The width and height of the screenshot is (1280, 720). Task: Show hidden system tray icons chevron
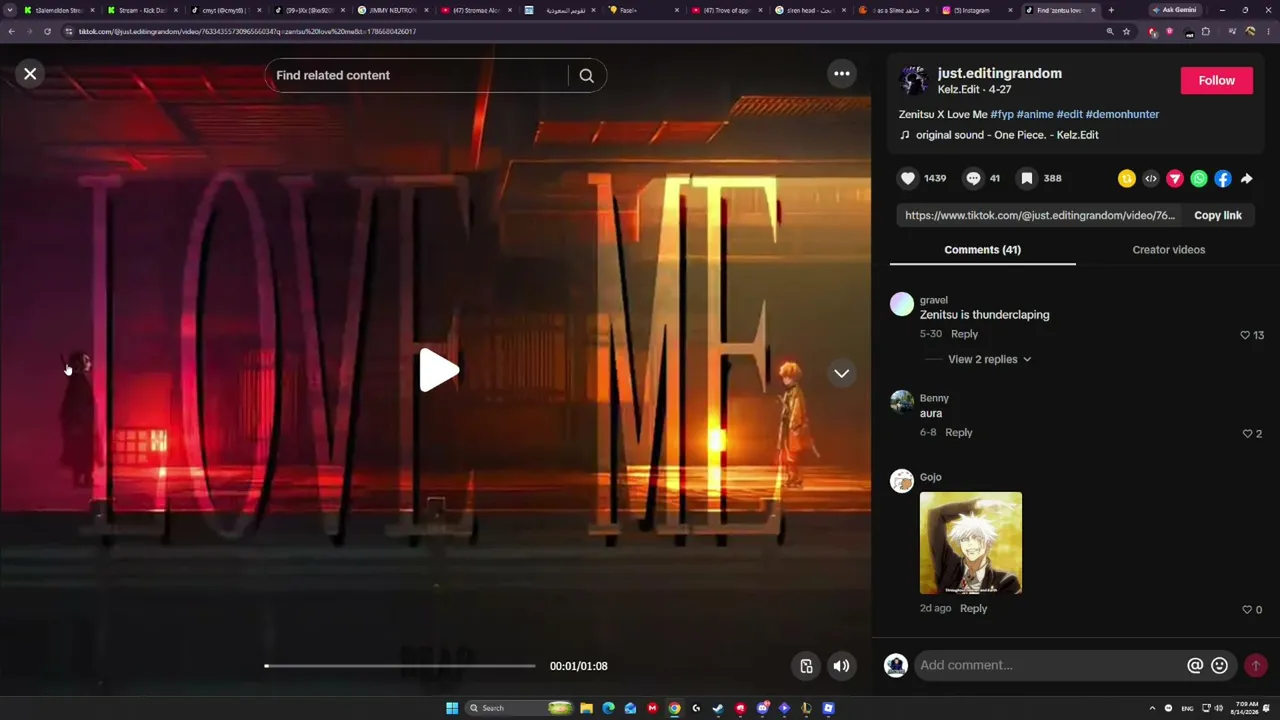pyautogui.click(x=1152, y=708)
